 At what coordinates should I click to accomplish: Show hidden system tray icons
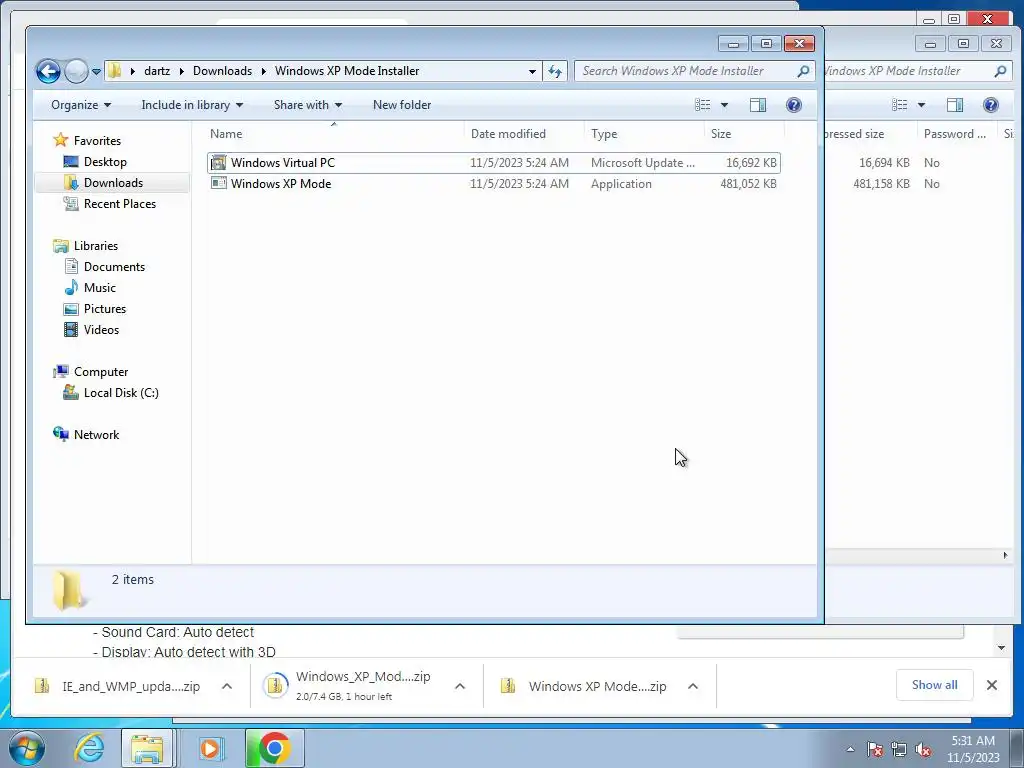coord(850,749)
